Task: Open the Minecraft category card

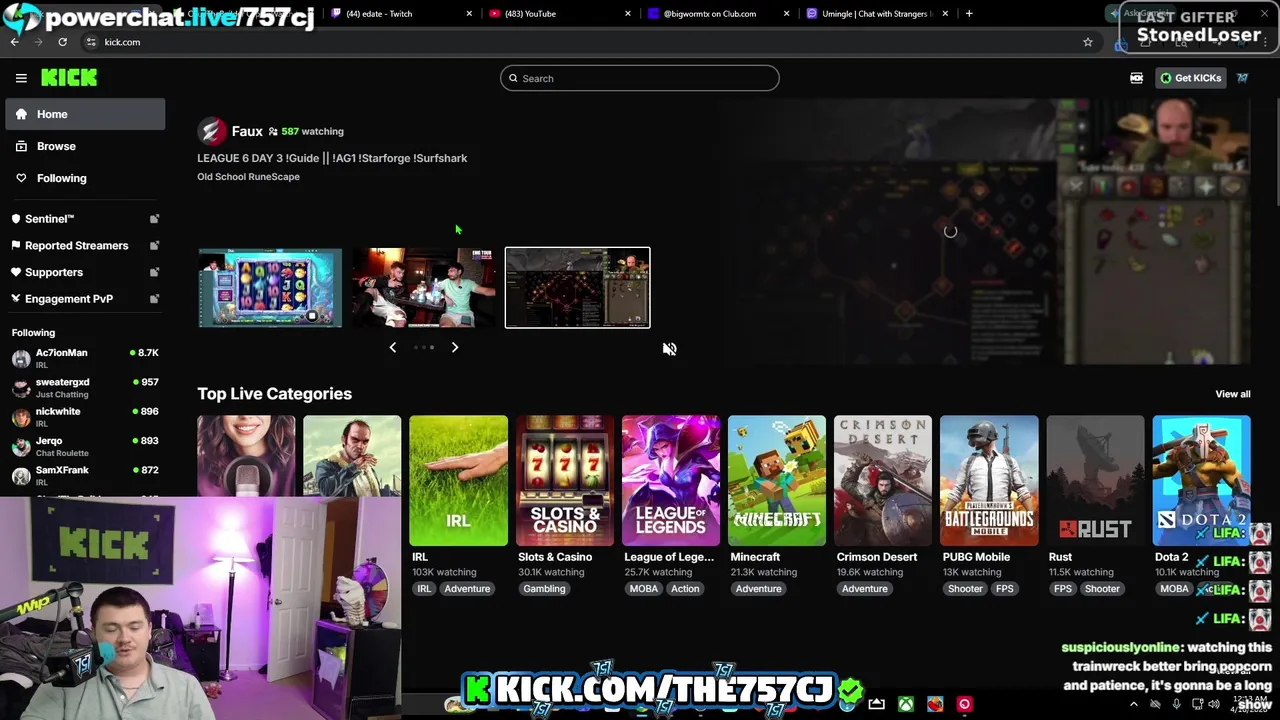Action: click(x=776, y=481)
